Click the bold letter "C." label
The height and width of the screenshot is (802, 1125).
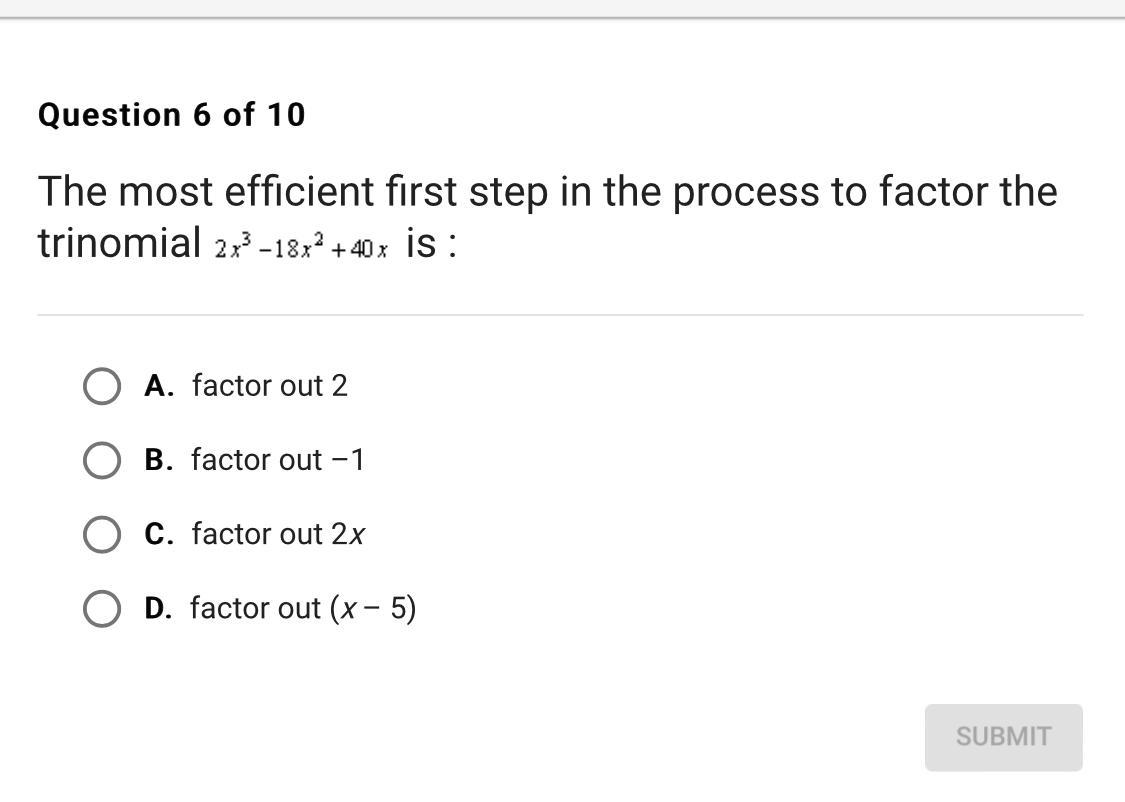159,534
